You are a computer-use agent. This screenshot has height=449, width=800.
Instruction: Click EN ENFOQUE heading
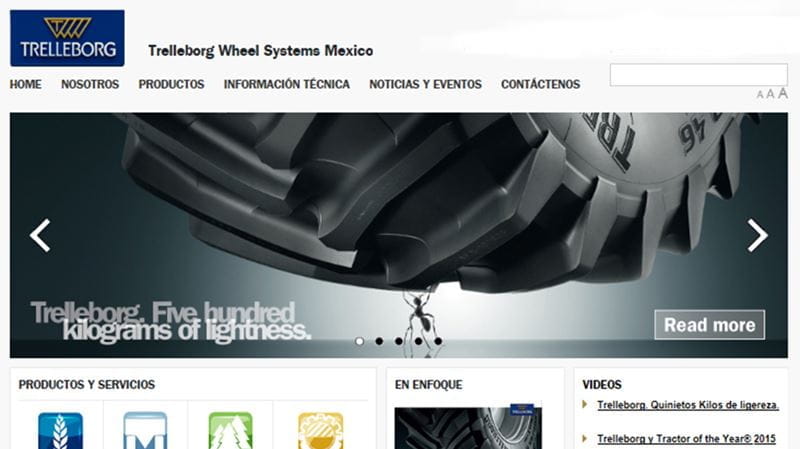click(x=429, y=385)
